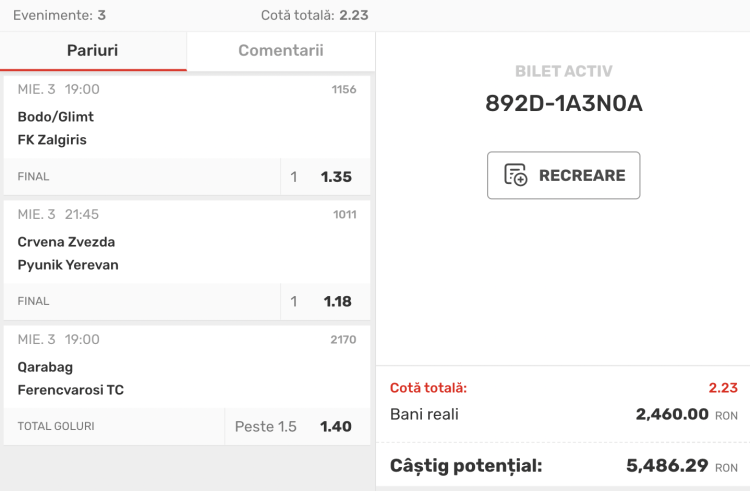Click the FK Zalgiris team name
This screenshot has height=491, width=750.
pos(52,140)
